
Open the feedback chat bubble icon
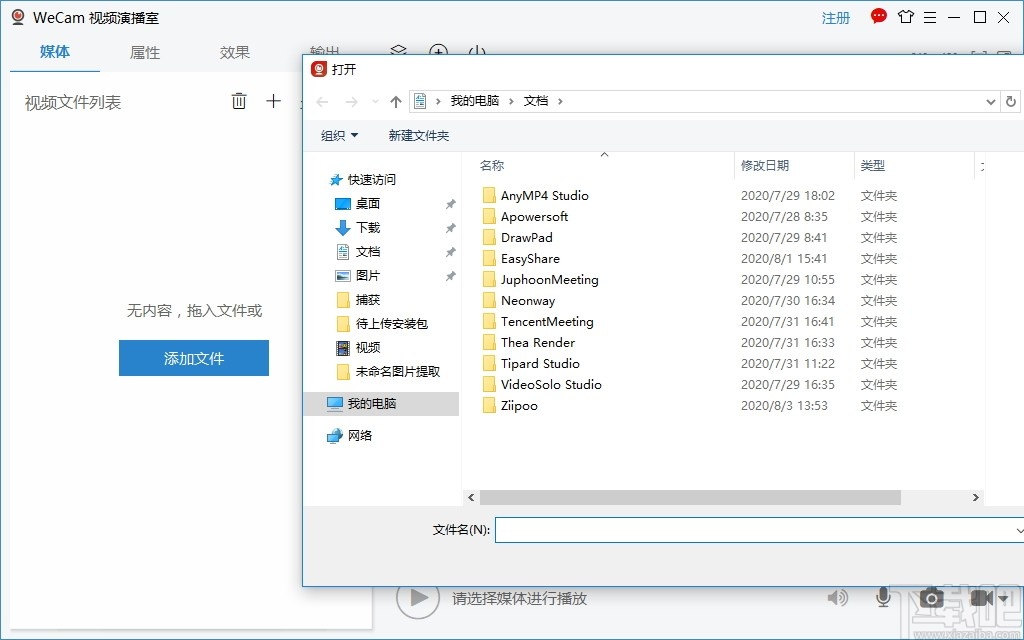coord(879,16)
